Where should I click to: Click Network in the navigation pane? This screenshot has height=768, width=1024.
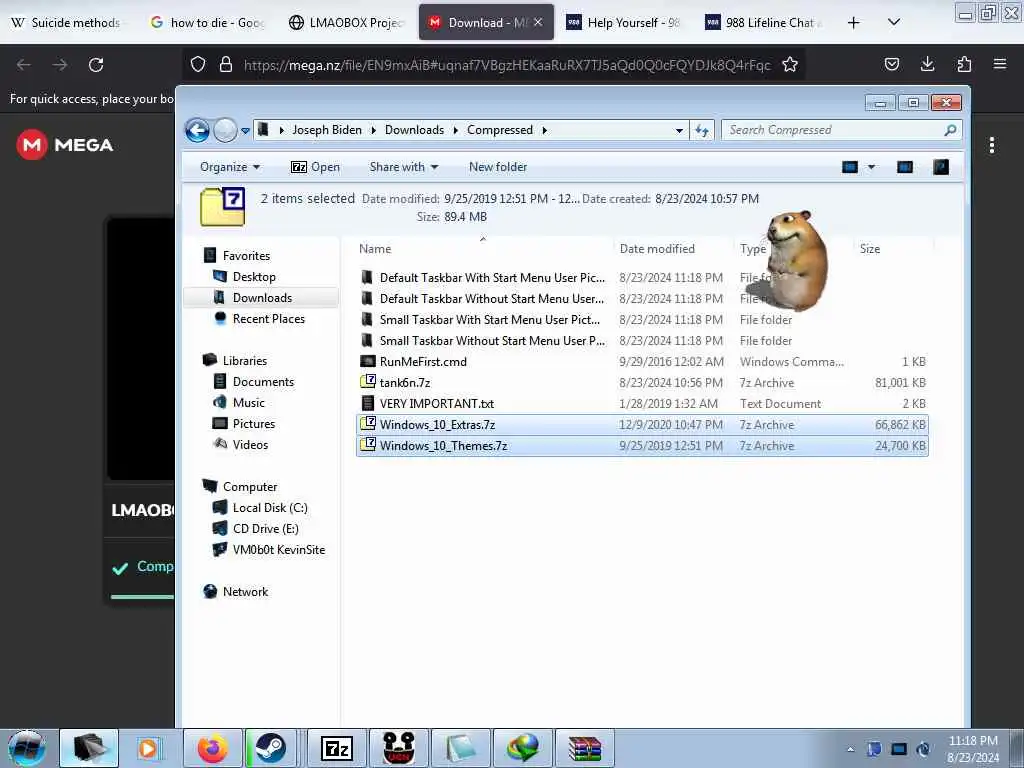tap(245, 592)
